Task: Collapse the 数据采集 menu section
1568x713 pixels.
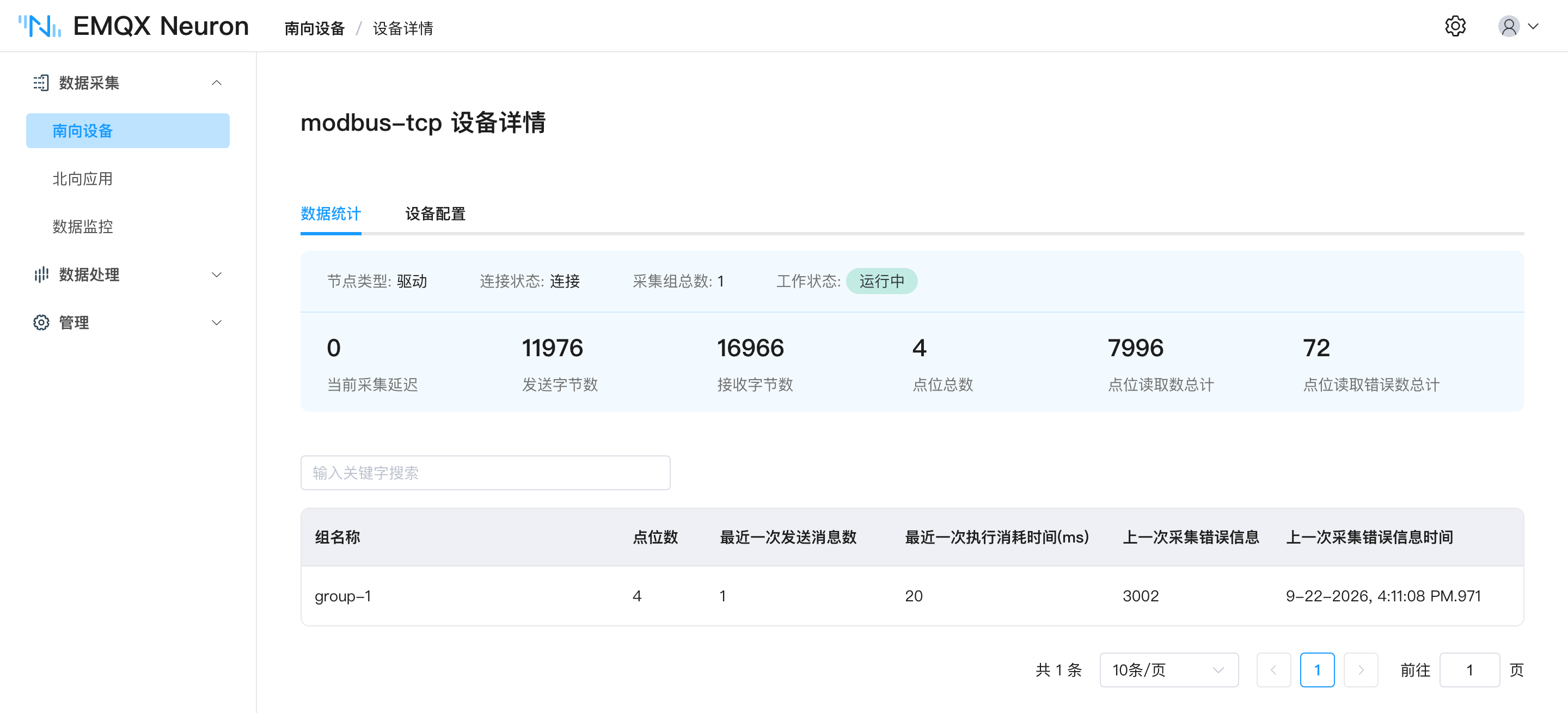Action: tap(216, 83)
